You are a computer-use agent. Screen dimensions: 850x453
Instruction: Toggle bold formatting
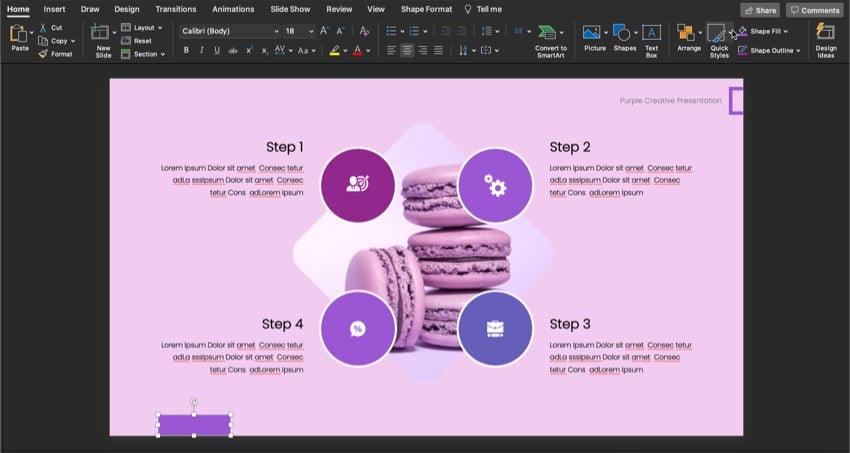186,50
